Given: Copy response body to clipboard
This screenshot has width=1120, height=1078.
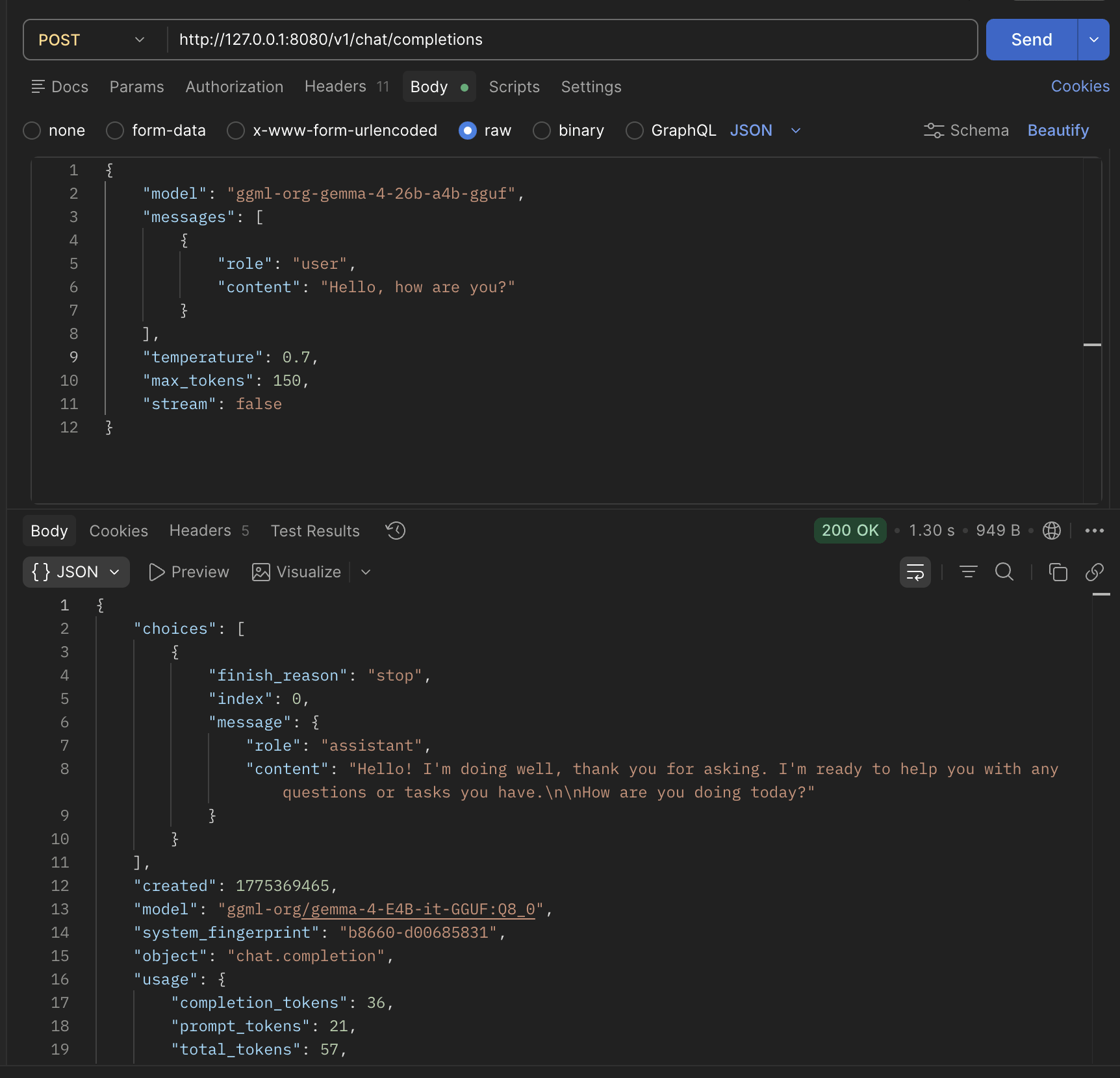Looking at the screenshot, I should pyautogui.click(x=1058, y=572).
